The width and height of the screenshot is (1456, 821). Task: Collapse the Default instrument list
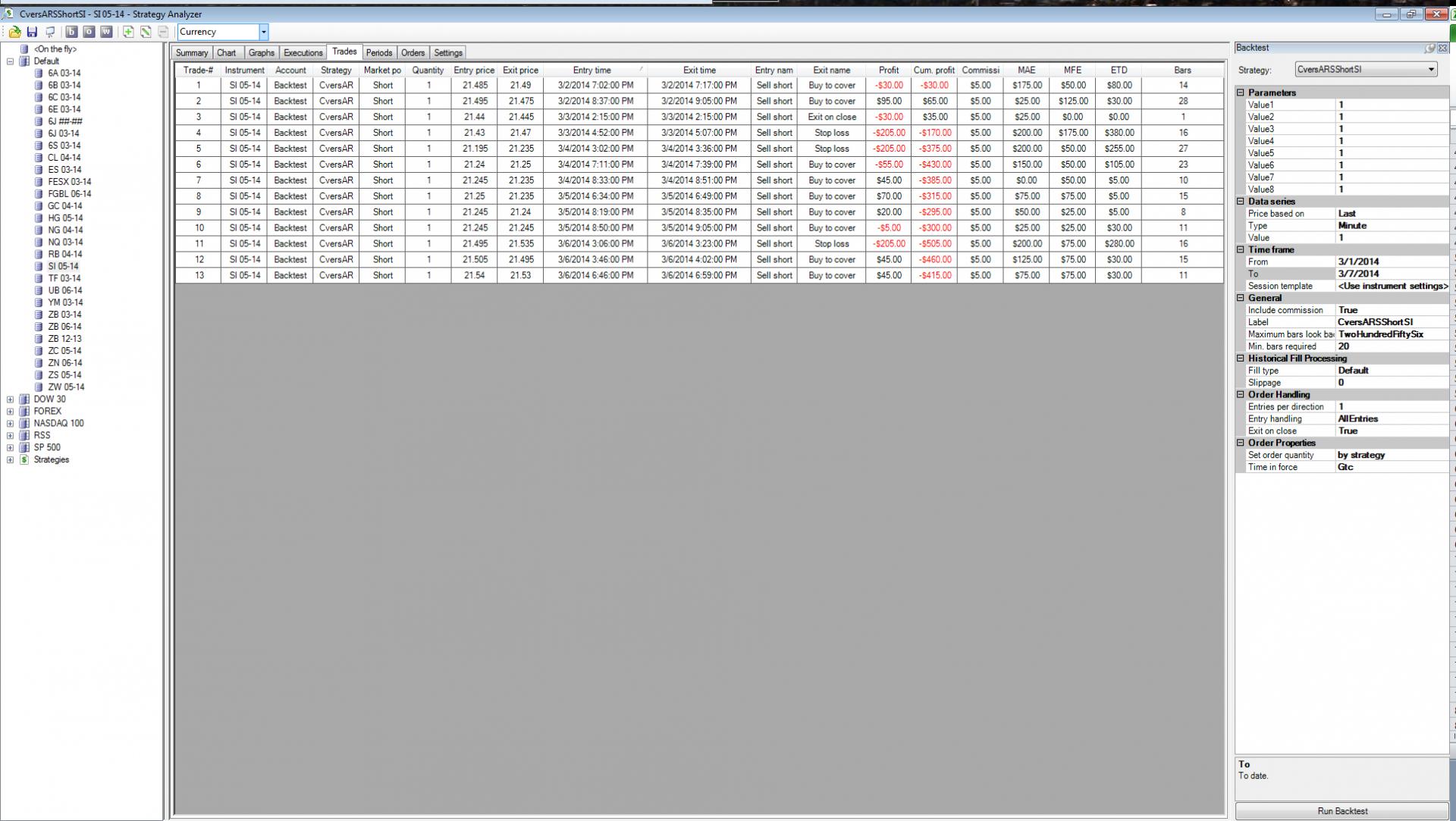click(10, 61)
